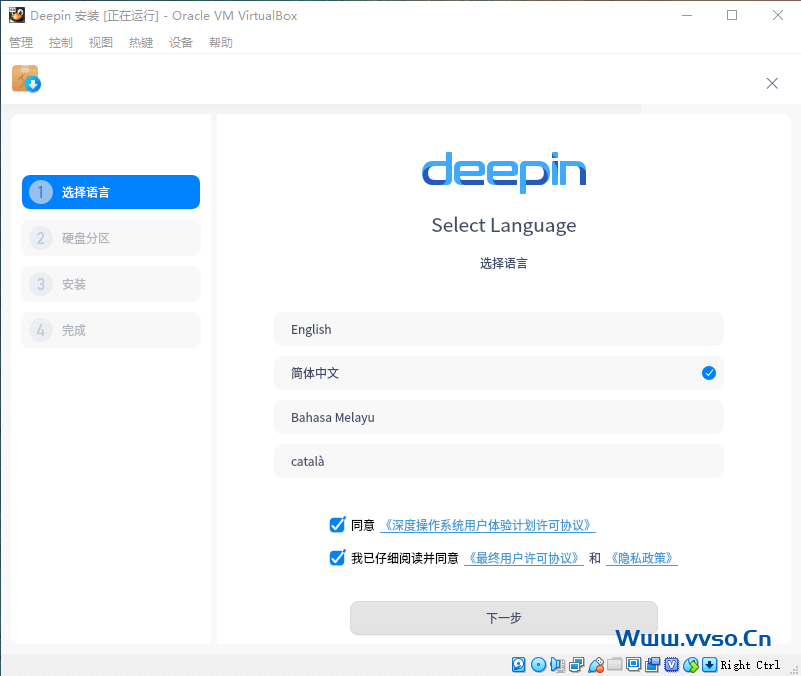Click the network adapter status icon
Viewport: 801px width, 676px height.
577,665
